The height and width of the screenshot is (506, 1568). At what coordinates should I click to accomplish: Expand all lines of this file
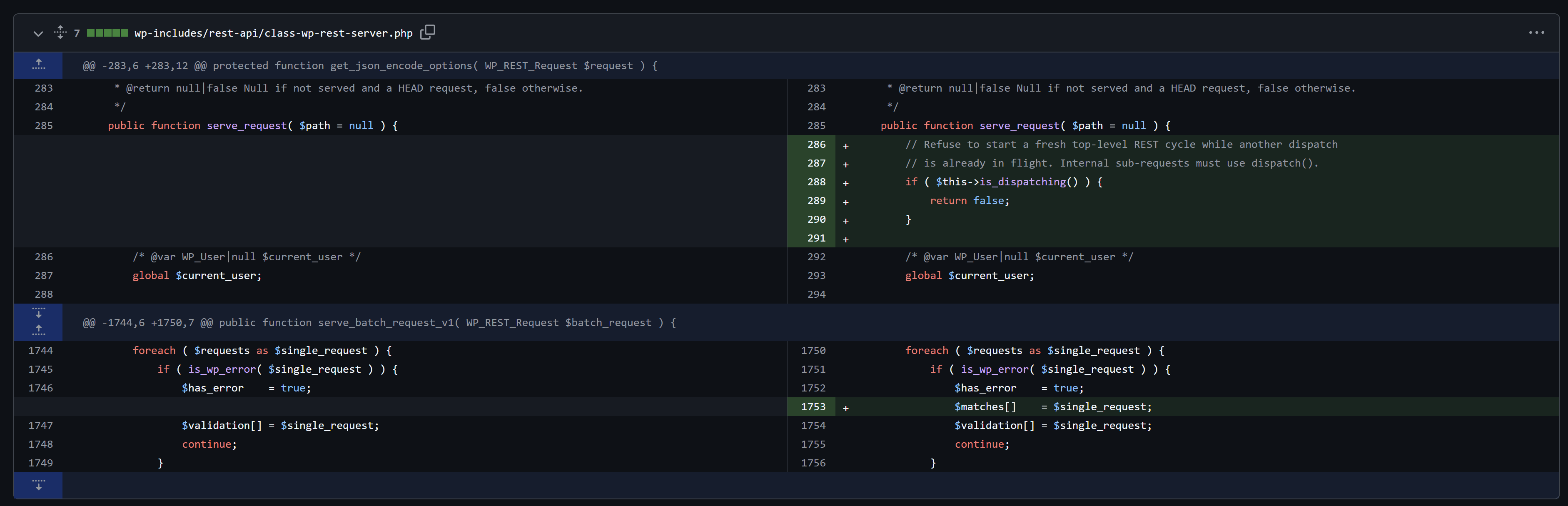(x=60, y=32)
